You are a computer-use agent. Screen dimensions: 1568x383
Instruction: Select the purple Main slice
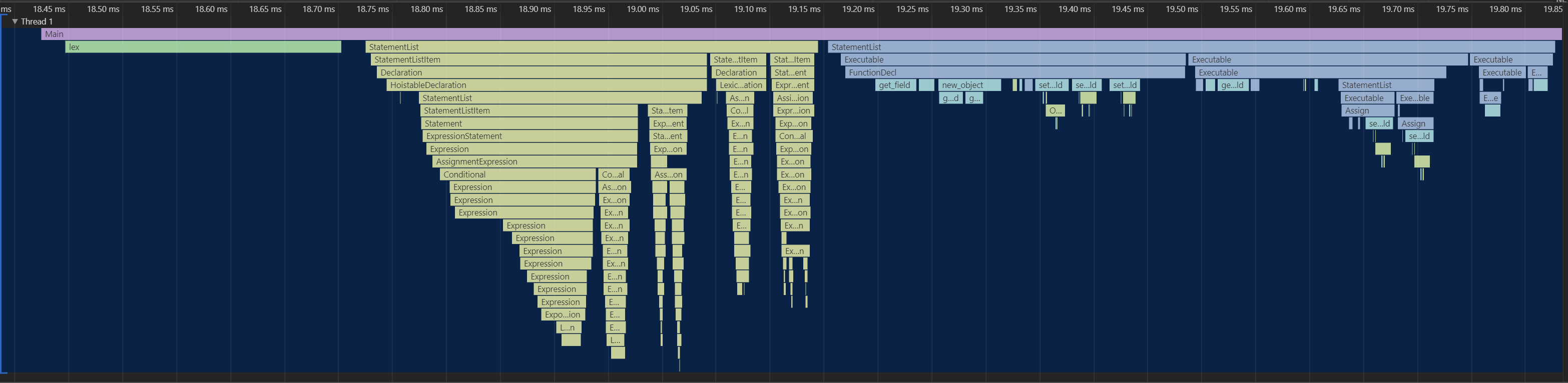(x=791, y=34)
